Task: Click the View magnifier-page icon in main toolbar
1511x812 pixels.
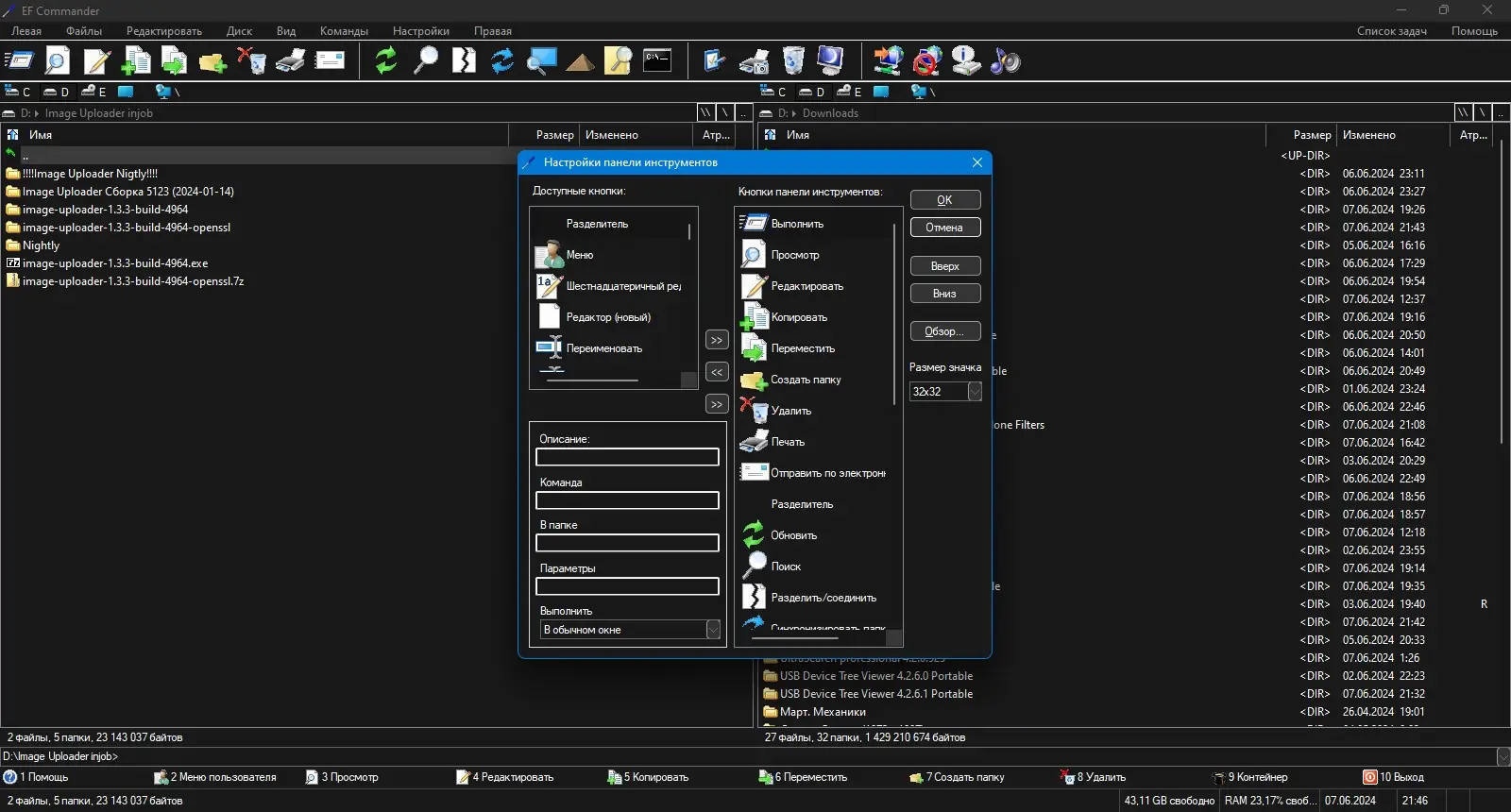Action: tap(58, 61)
